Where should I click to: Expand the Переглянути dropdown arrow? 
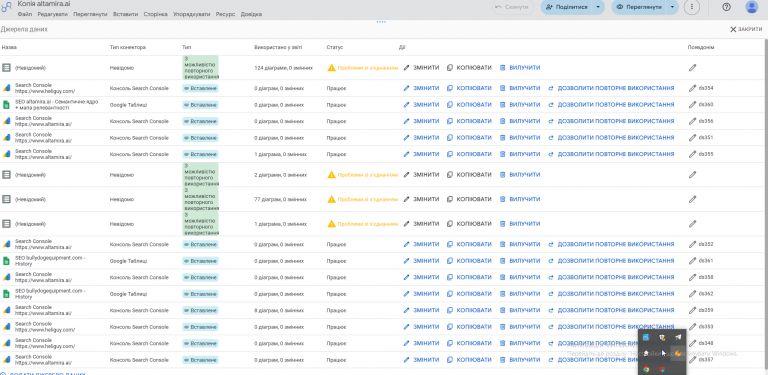(x=672, y=7)
